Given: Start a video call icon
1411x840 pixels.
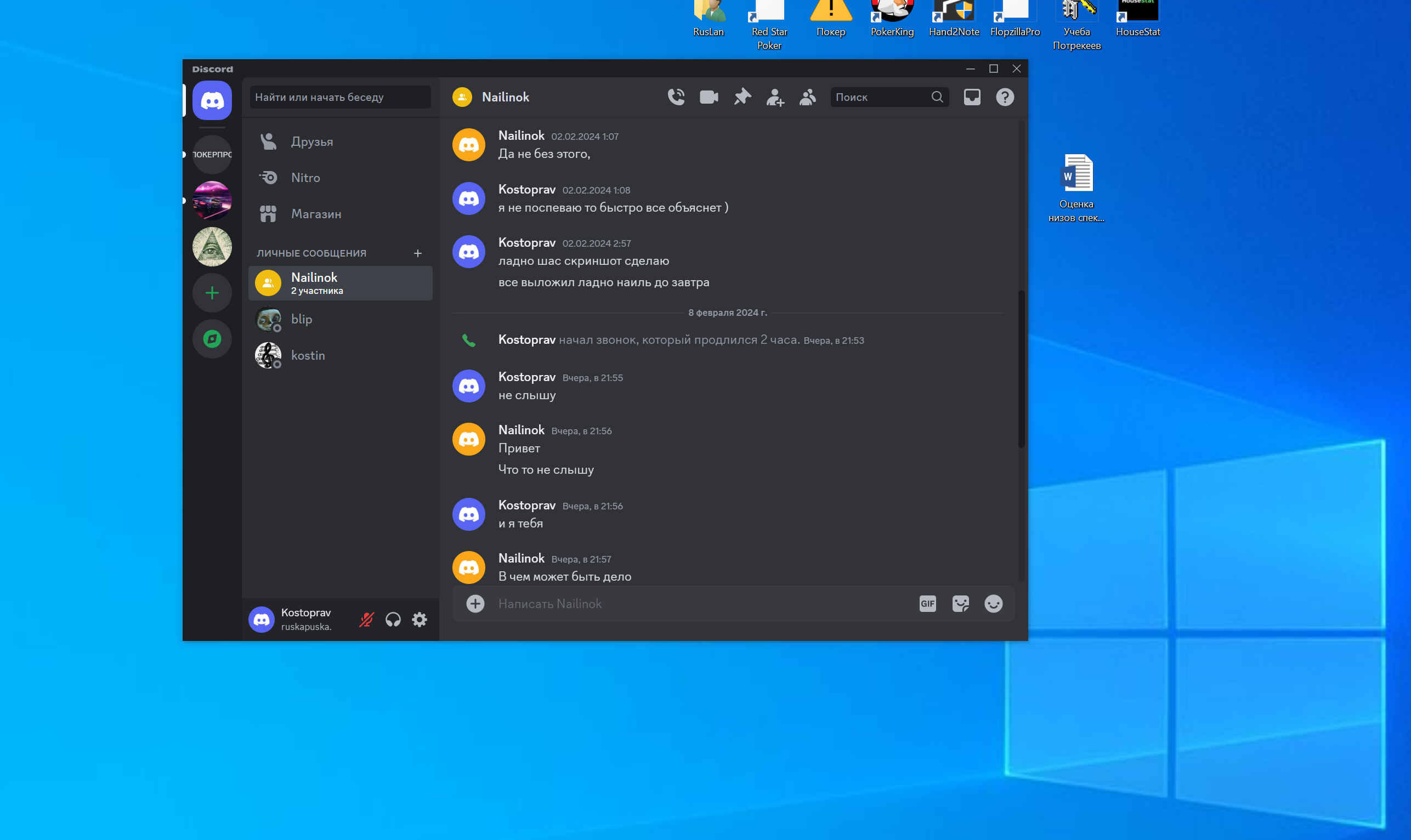Looking at the screenshot, I should click(x=709, y=98).
